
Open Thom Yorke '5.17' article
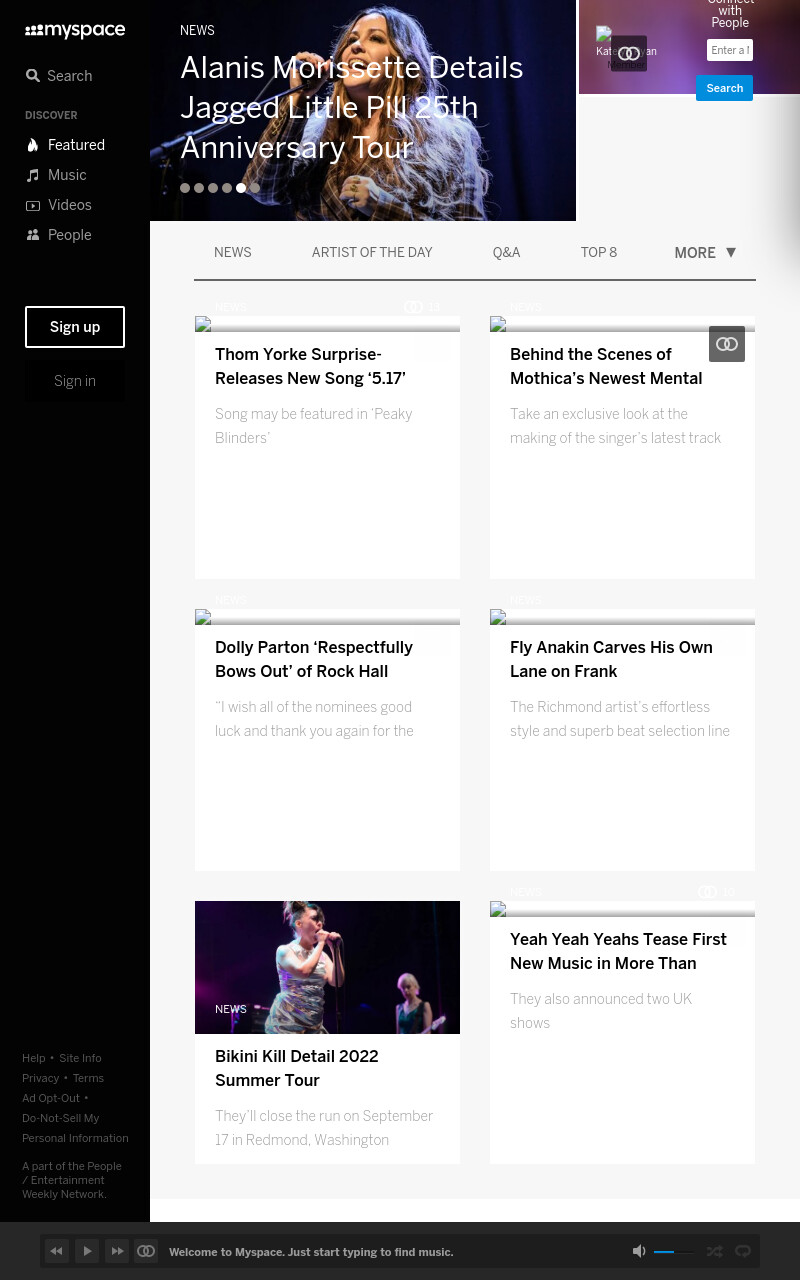[x=310, y=366]
